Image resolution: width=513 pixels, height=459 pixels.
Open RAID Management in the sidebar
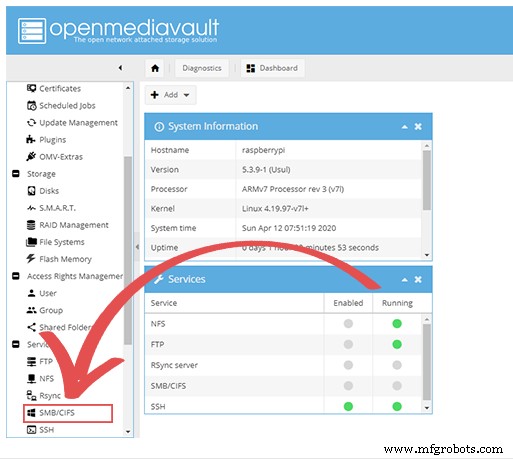coord(67,225)
